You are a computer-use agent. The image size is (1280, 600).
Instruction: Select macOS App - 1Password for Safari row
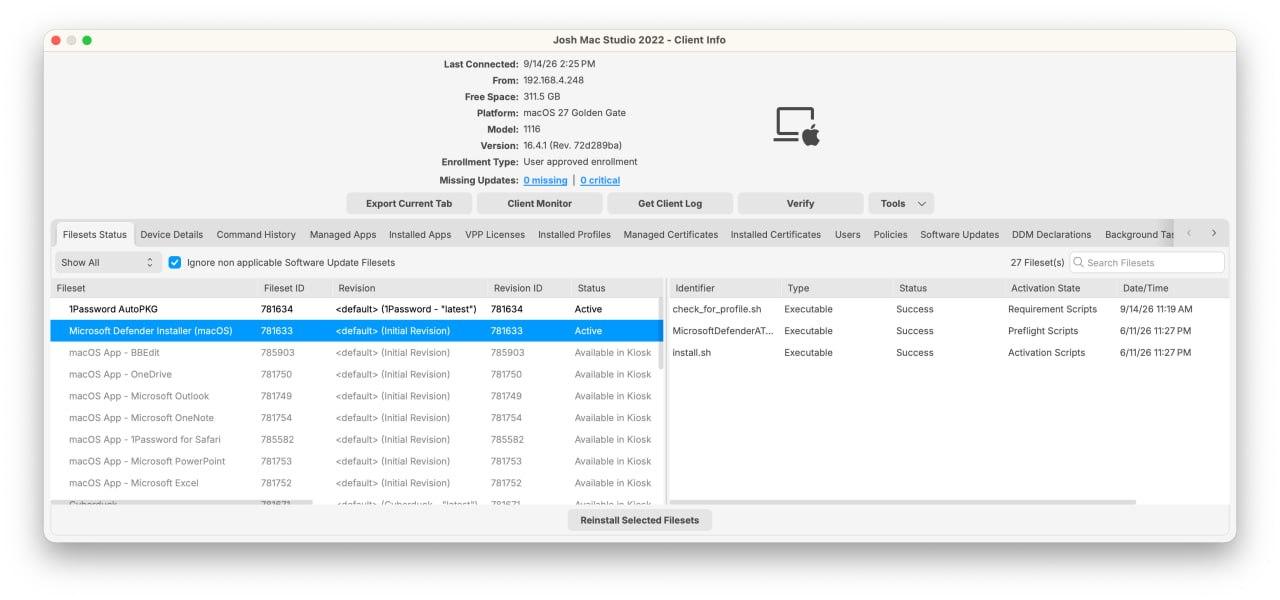[355, 440]
